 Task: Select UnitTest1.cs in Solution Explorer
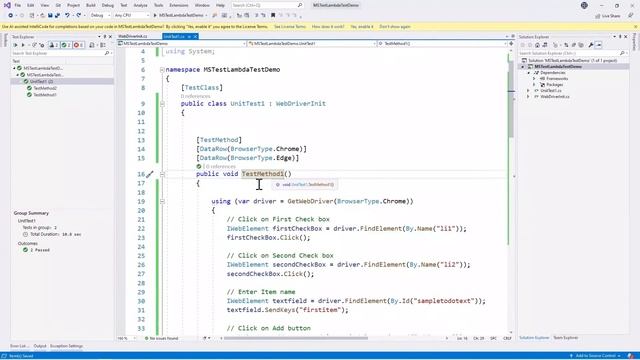[550, 91]
